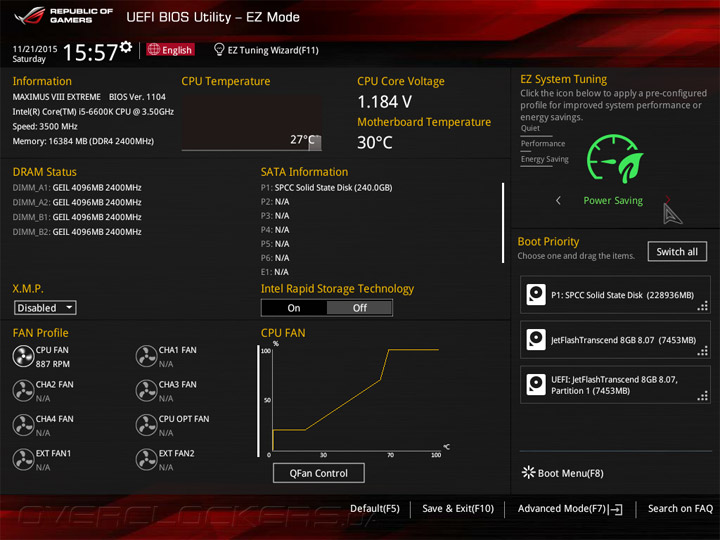Select UEFI JetFlashTranscend Partition 1 boot entry
This screenshot has height=540, width=720.
tap(615, 385)
